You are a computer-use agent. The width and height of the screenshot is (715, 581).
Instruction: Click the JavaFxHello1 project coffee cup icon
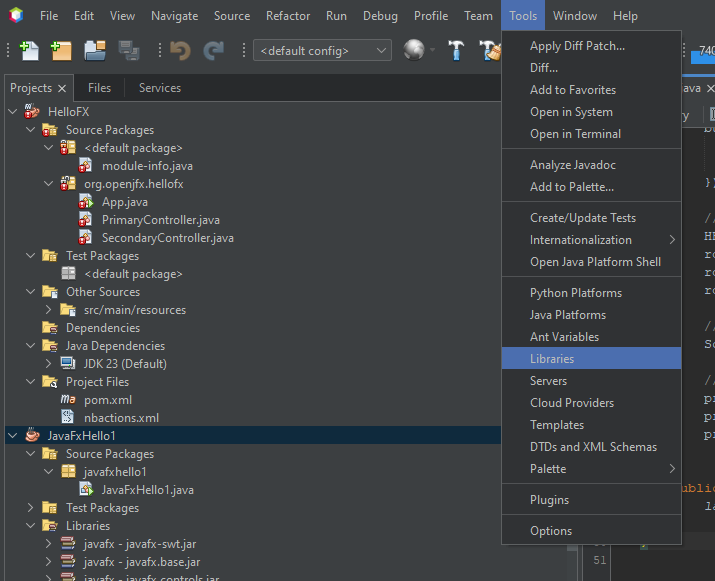pyautogui.click(x=32, y=436)
